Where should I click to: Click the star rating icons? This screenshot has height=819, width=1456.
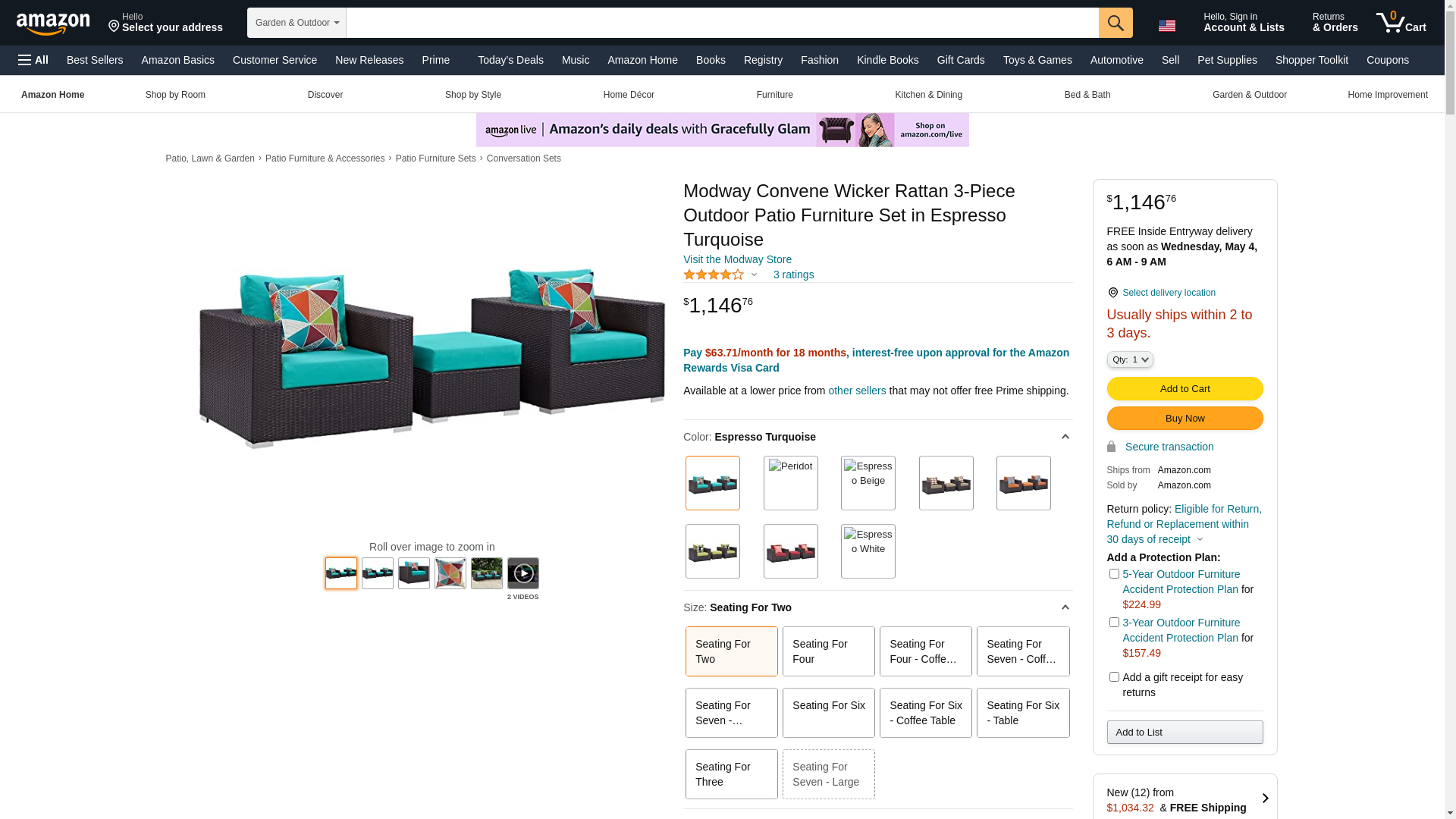point(714,275)
